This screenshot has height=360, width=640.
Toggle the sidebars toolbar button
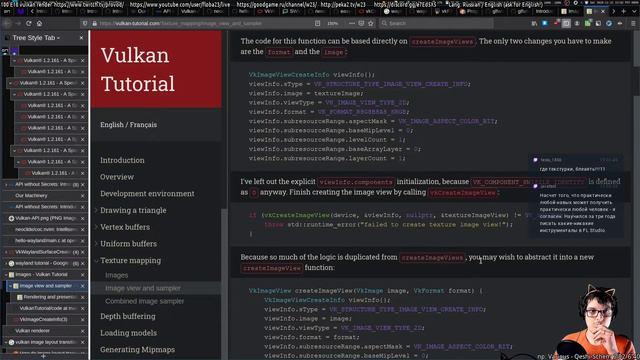[566, 23]
